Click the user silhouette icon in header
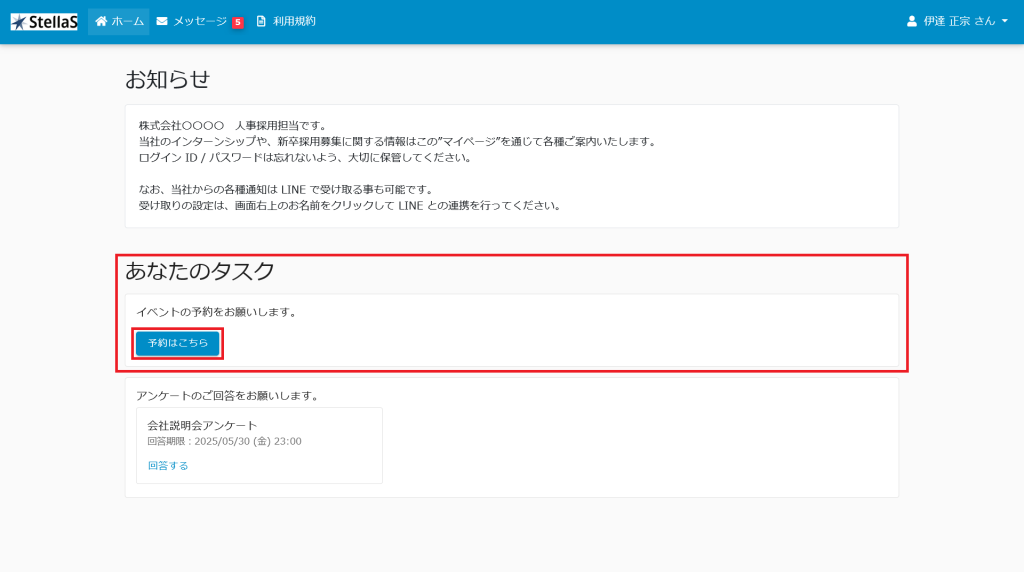The image size is (1024, 572). pos(911,21)
